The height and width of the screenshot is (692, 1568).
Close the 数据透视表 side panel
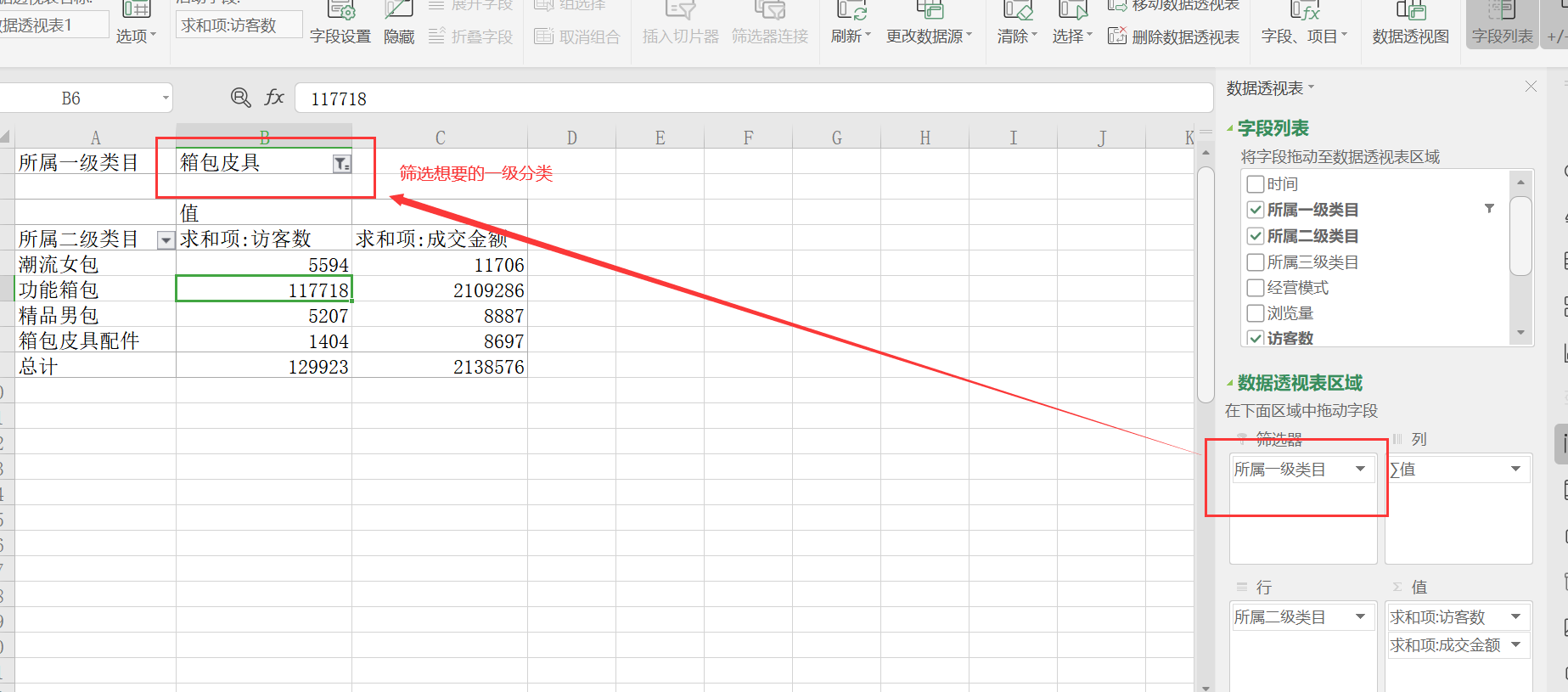pyautogui.click(x=1531, y=87)
